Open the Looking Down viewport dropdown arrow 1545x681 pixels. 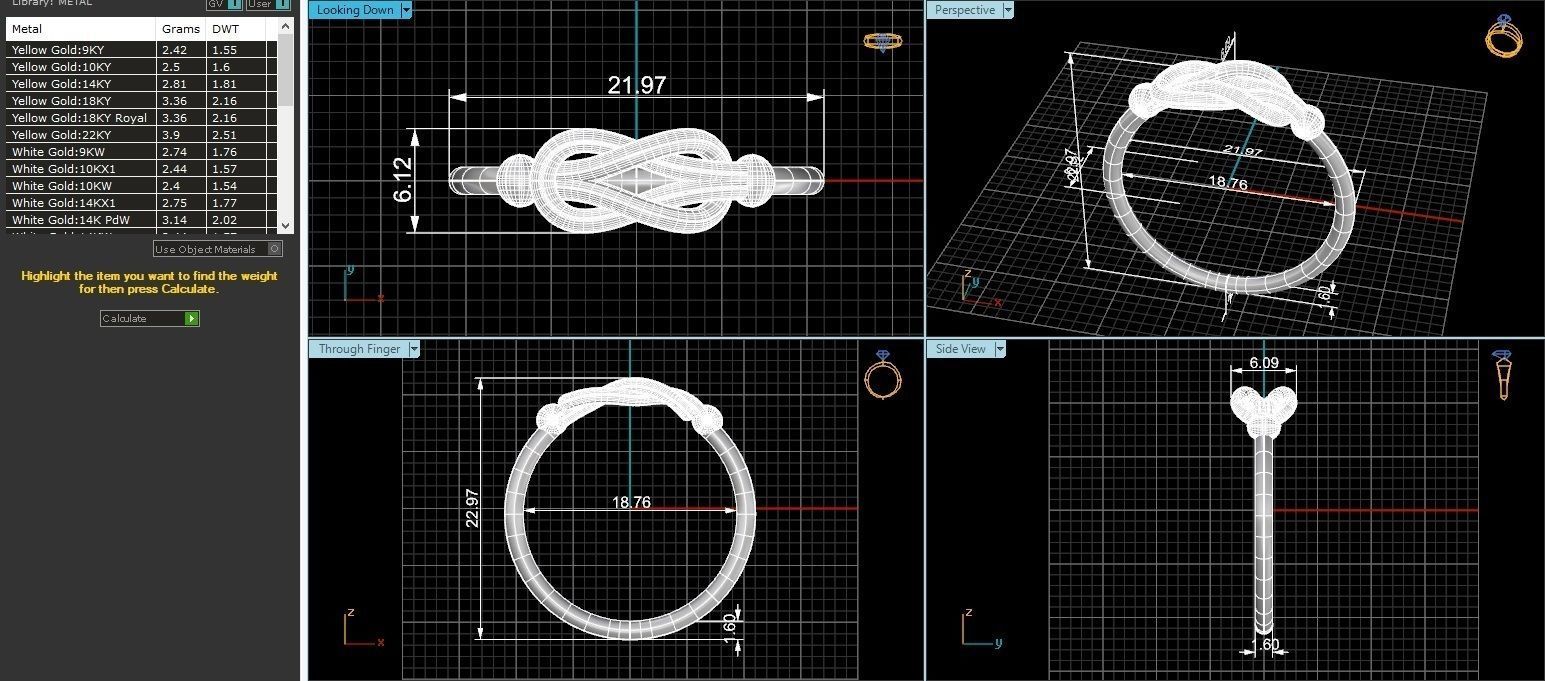(406, 10)
